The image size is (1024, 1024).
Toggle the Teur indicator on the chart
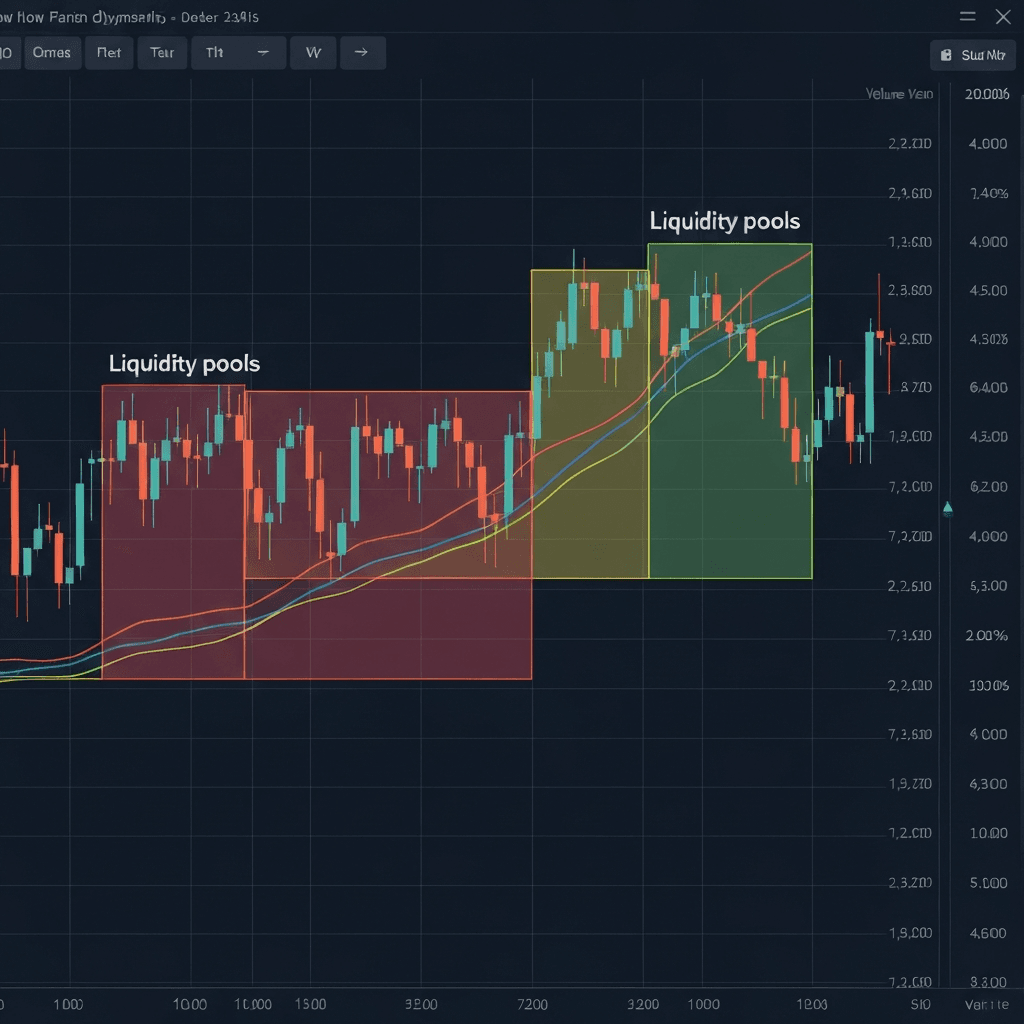(x=162, y=53)
